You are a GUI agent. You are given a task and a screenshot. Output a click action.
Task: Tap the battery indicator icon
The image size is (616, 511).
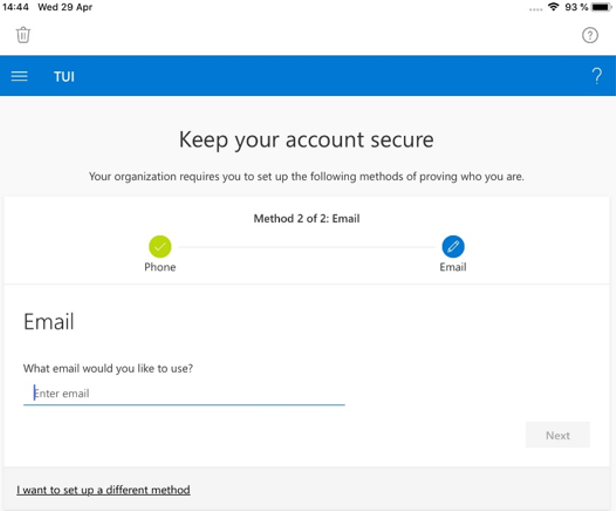(602, 7)
